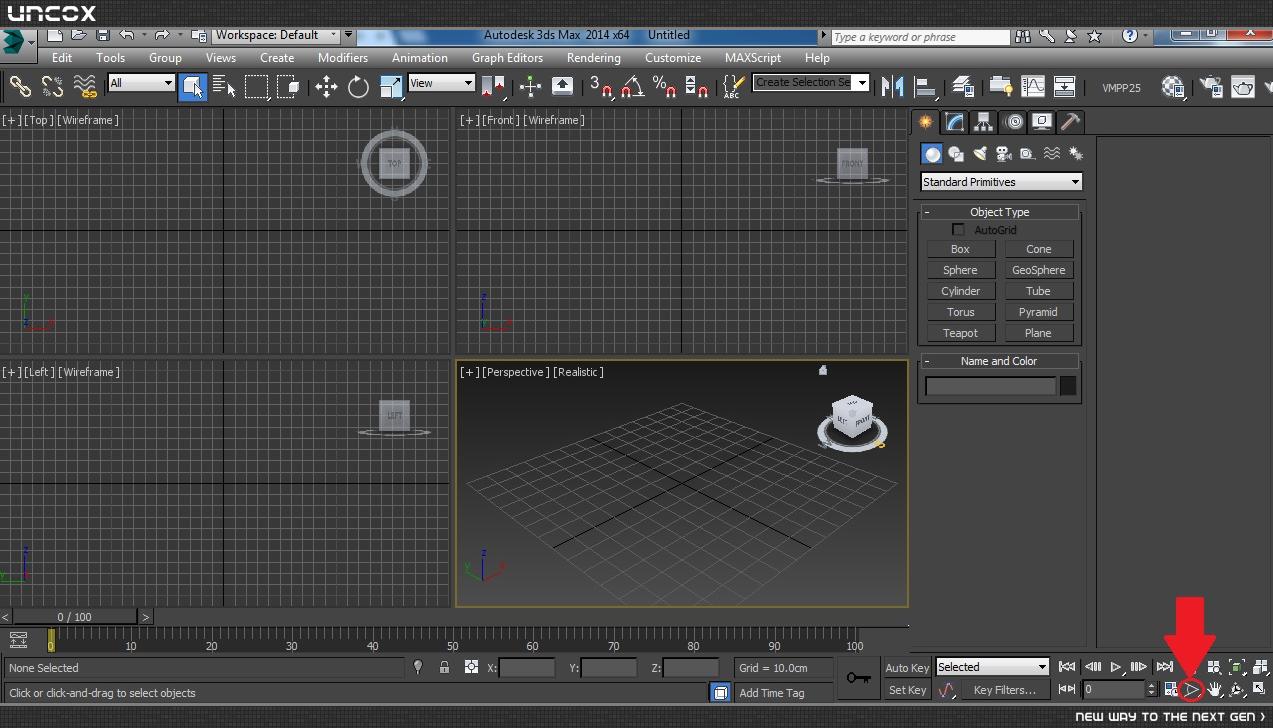1273x728 pixels.
Task: Click Use Pivot Point Center icon
Action: pos(493,87)
